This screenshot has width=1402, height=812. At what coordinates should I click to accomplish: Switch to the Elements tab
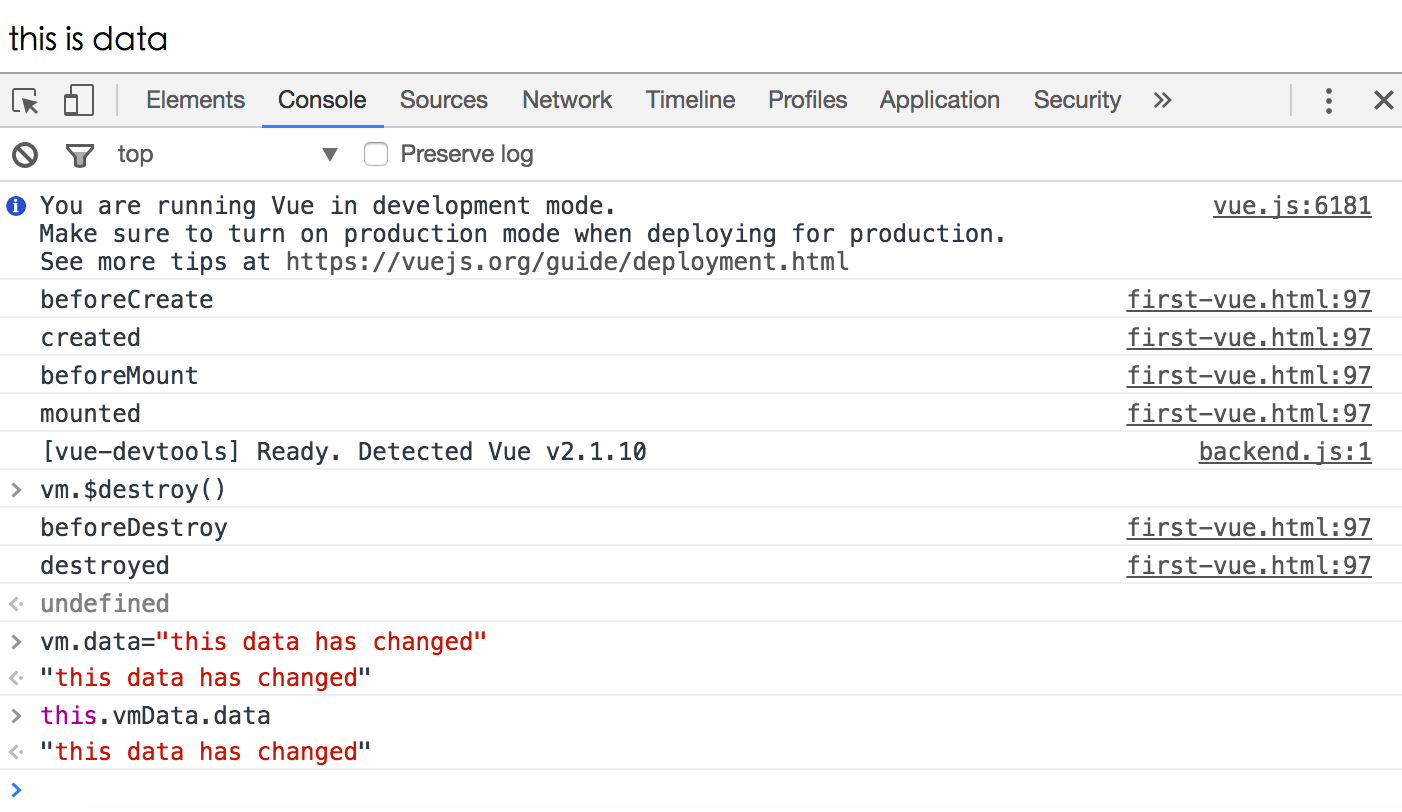195,101
